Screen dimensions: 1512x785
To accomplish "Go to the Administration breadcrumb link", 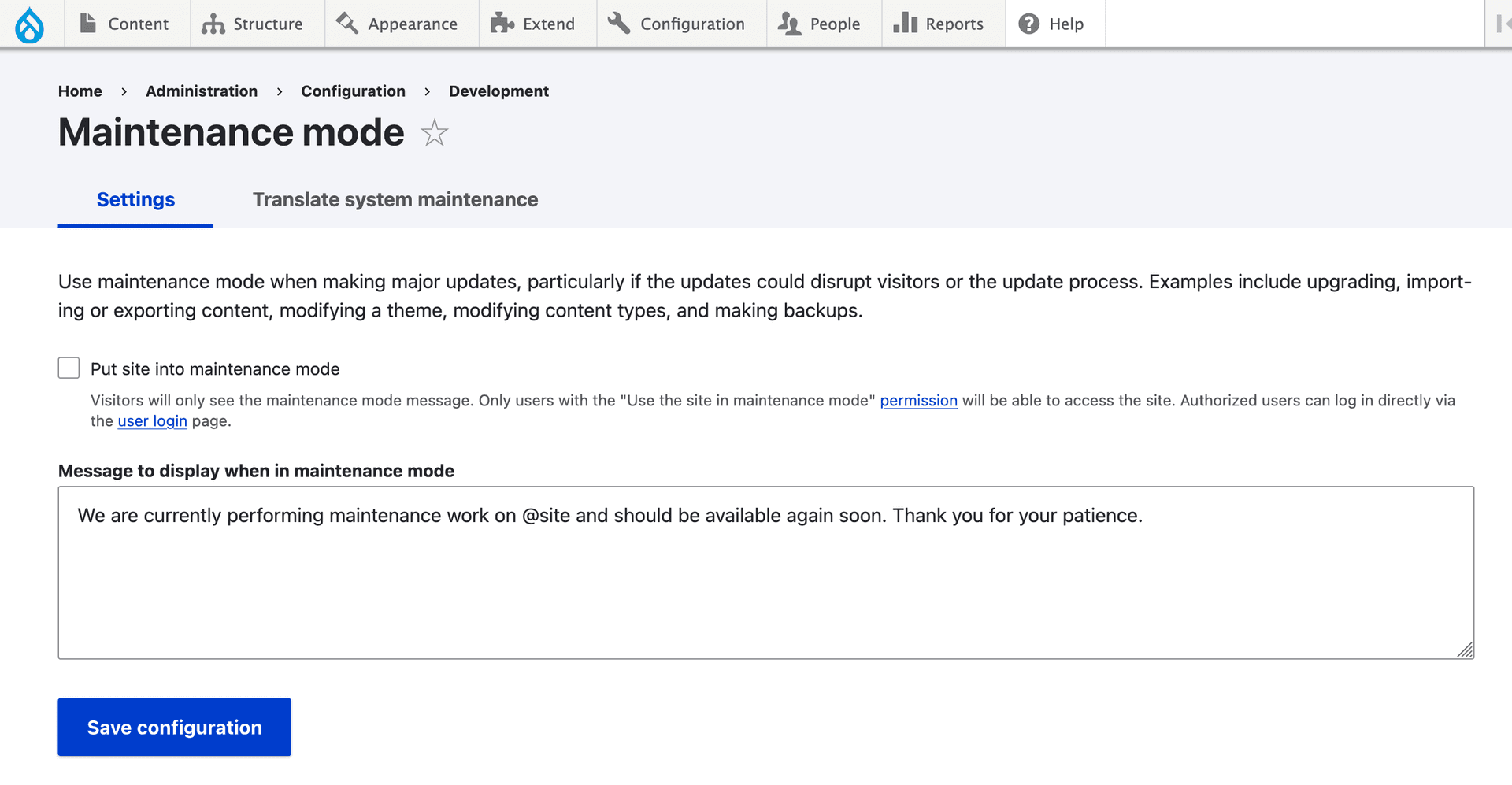I will (202, 91).
